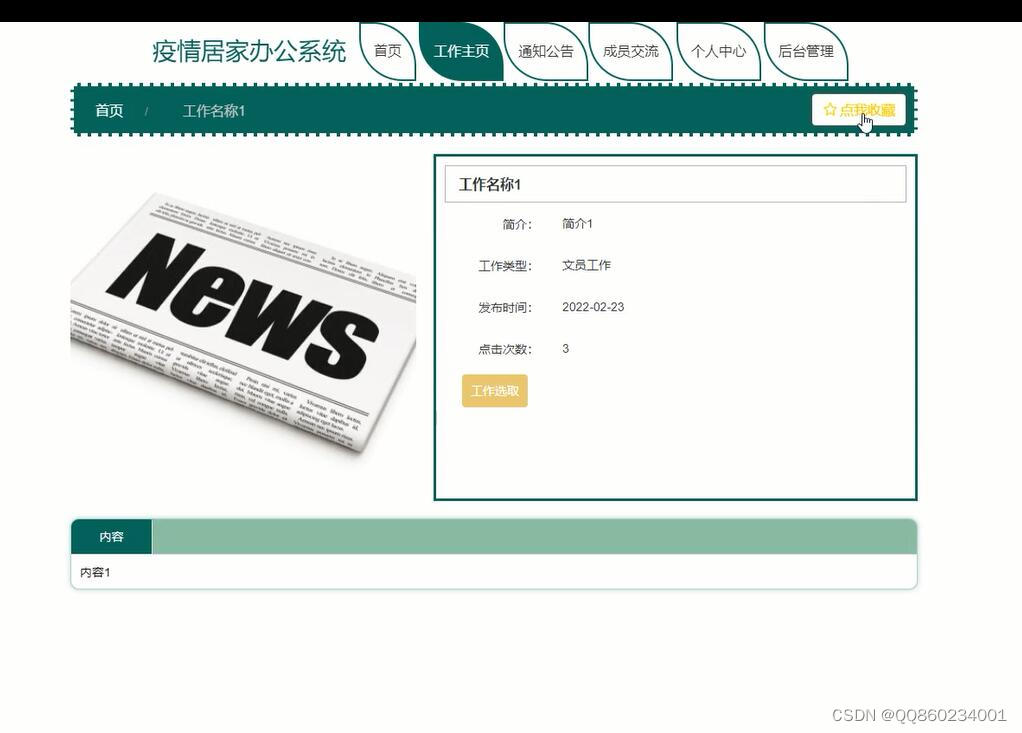Click the star icon on the favorite button

tap(830, 109)
